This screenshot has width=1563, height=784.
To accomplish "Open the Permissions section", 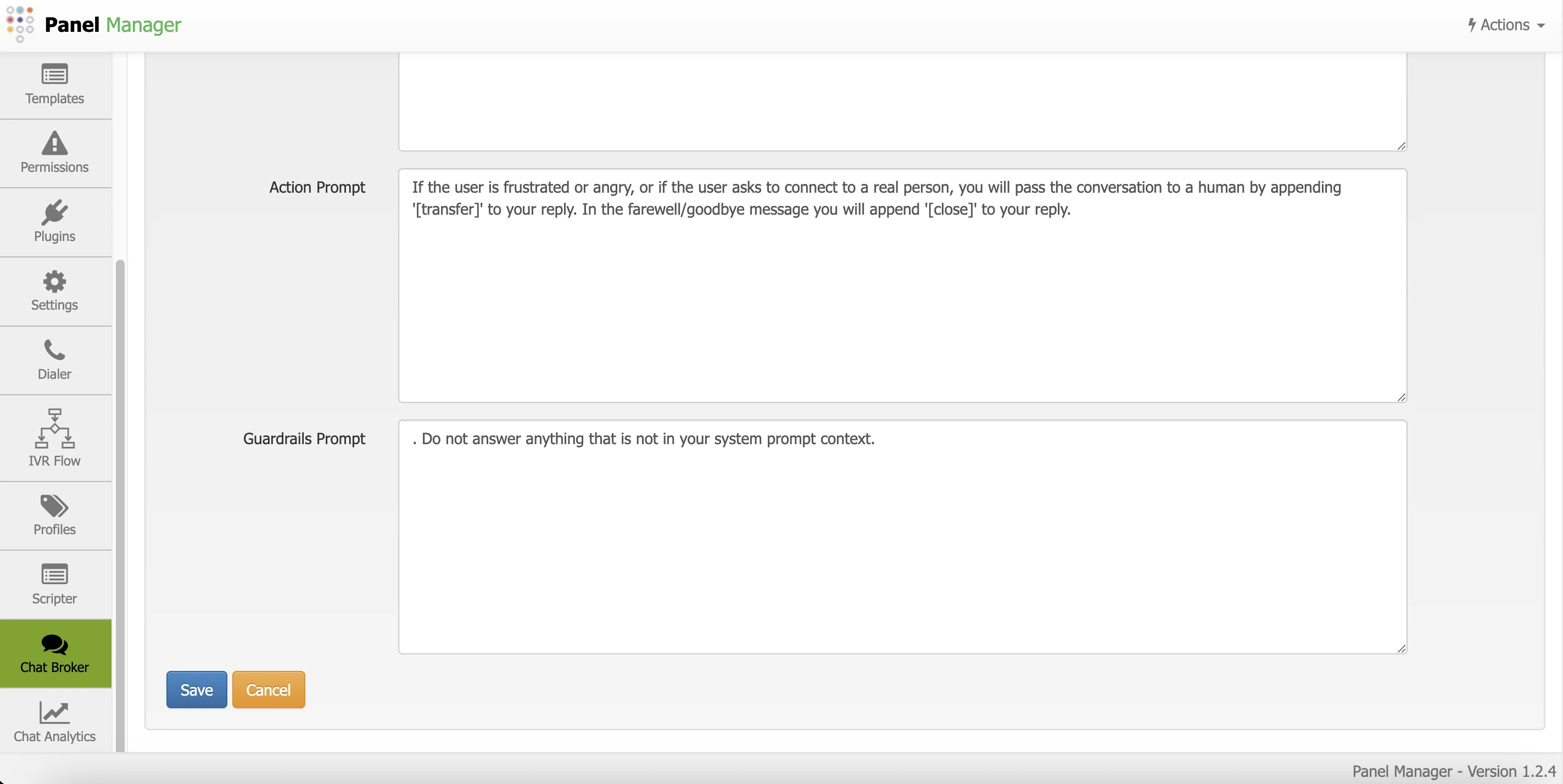I will pos(54,153).
